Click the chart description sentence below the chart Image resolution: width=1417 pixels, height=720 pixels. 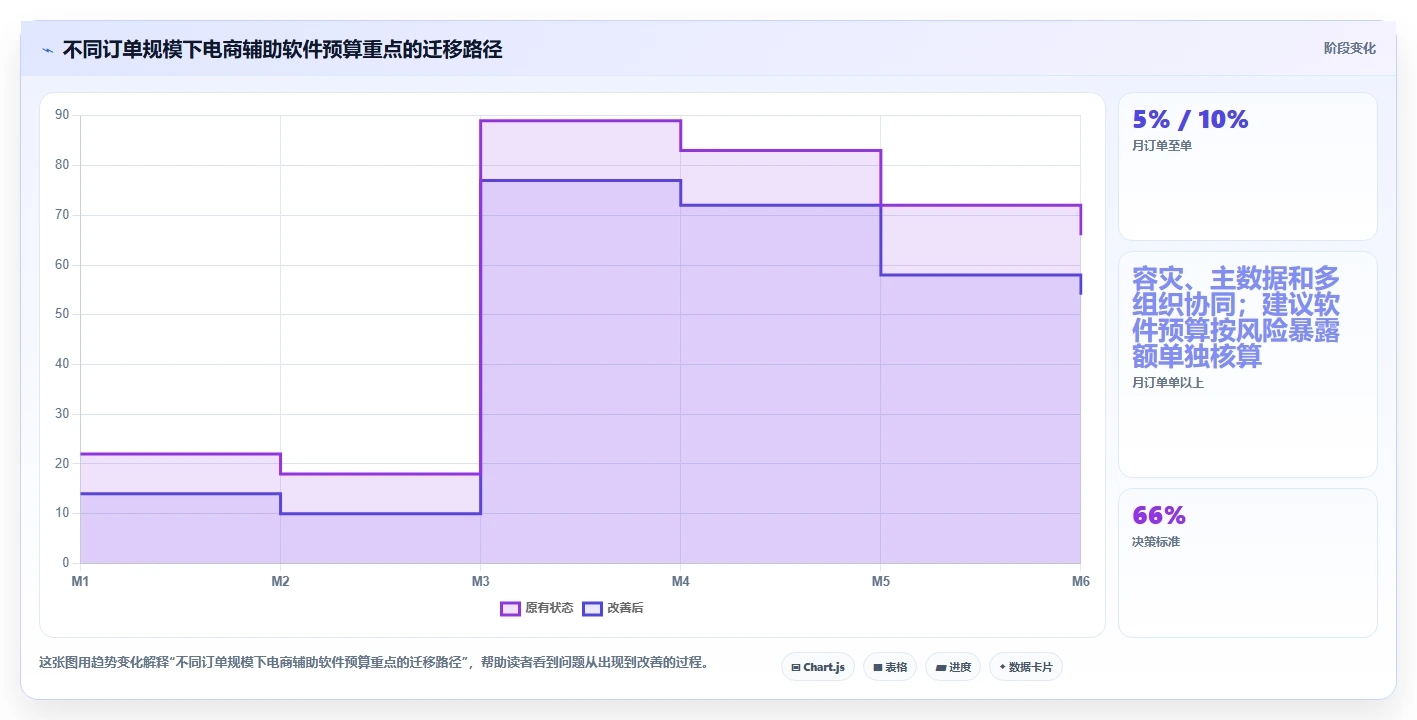click(374, 662)
